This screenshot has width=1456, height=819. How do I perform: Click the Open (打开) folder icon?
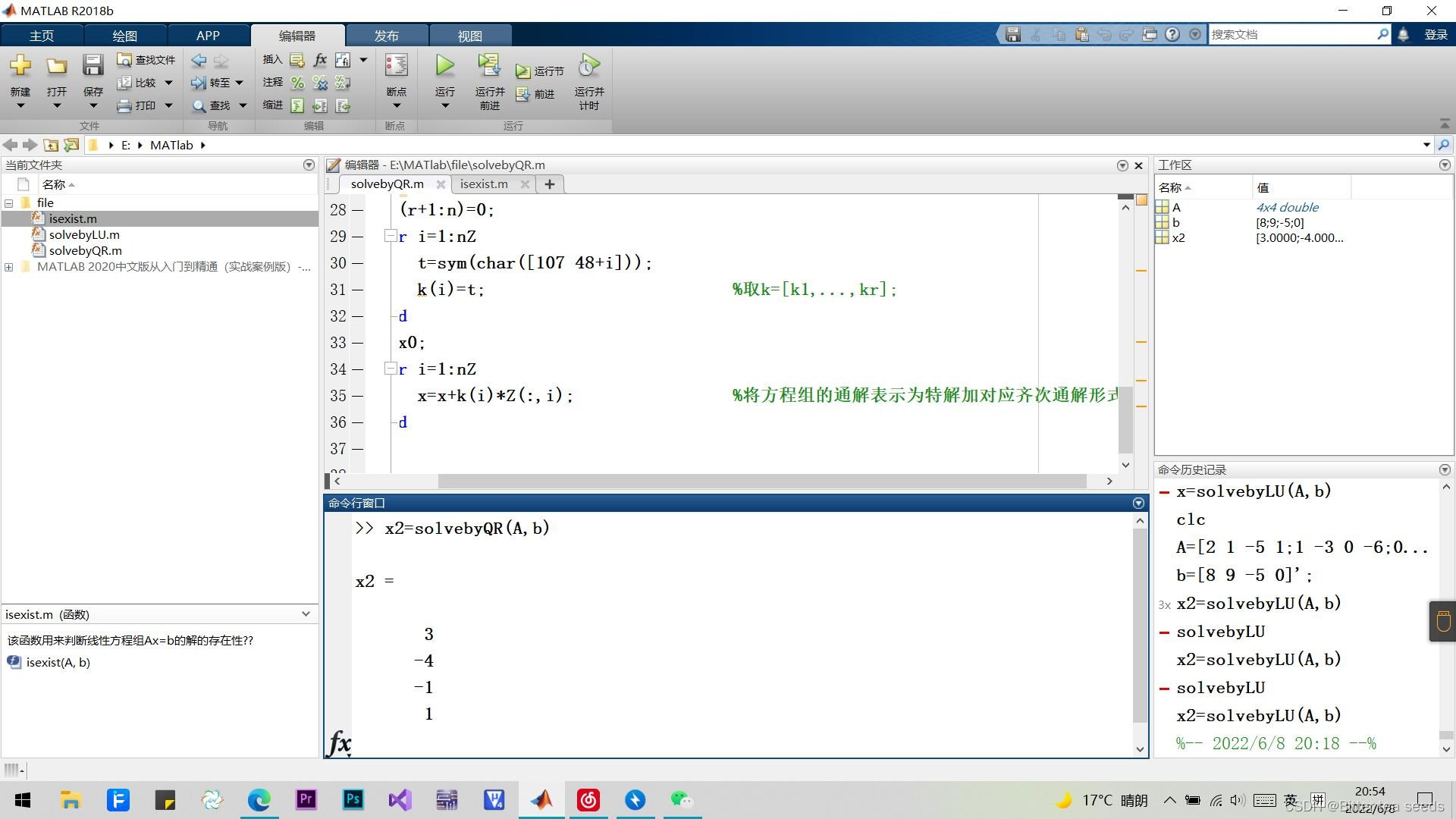56,66
